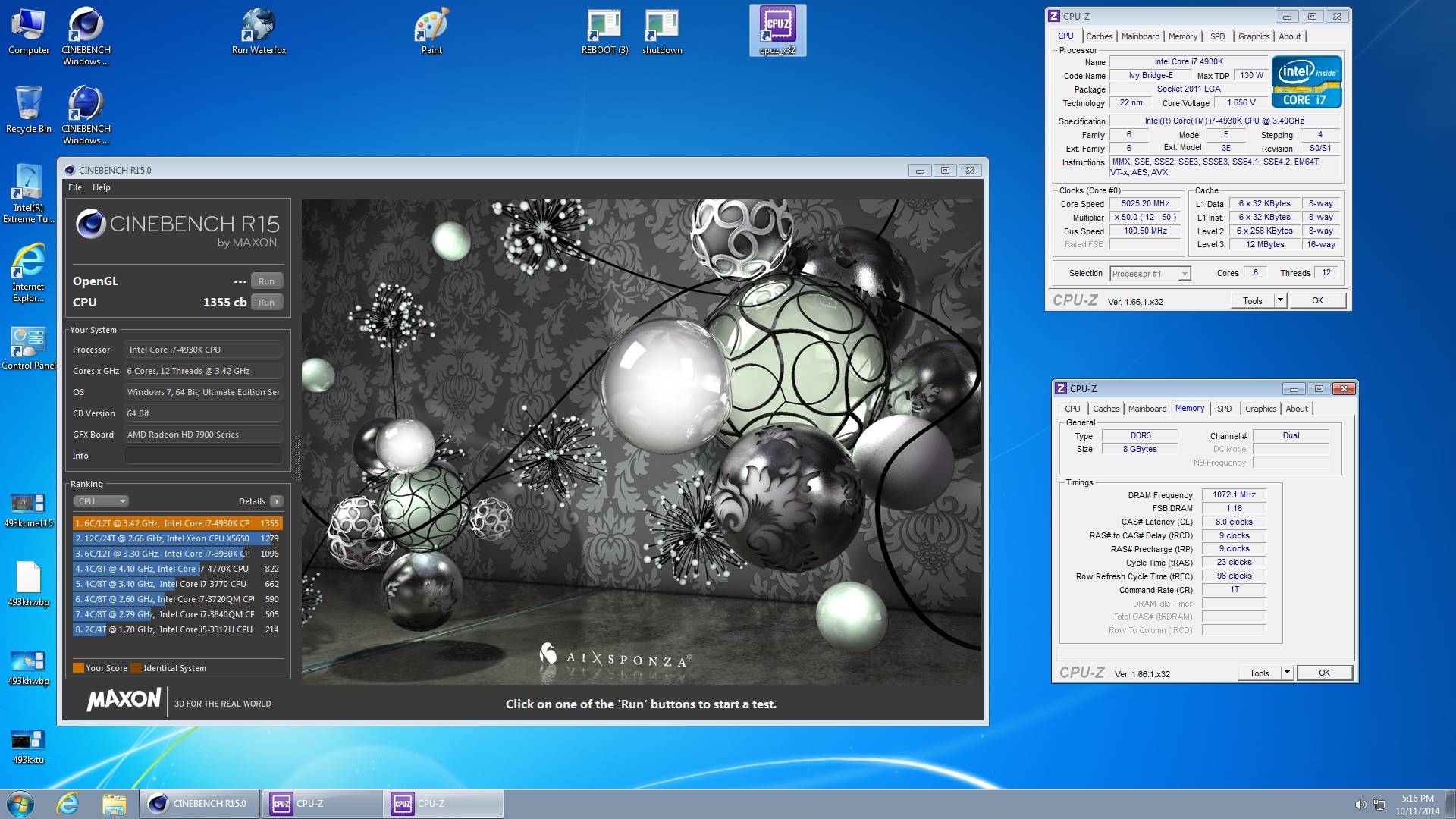Open Internet Explorer desktop shortcut

[x=29, y=273]
